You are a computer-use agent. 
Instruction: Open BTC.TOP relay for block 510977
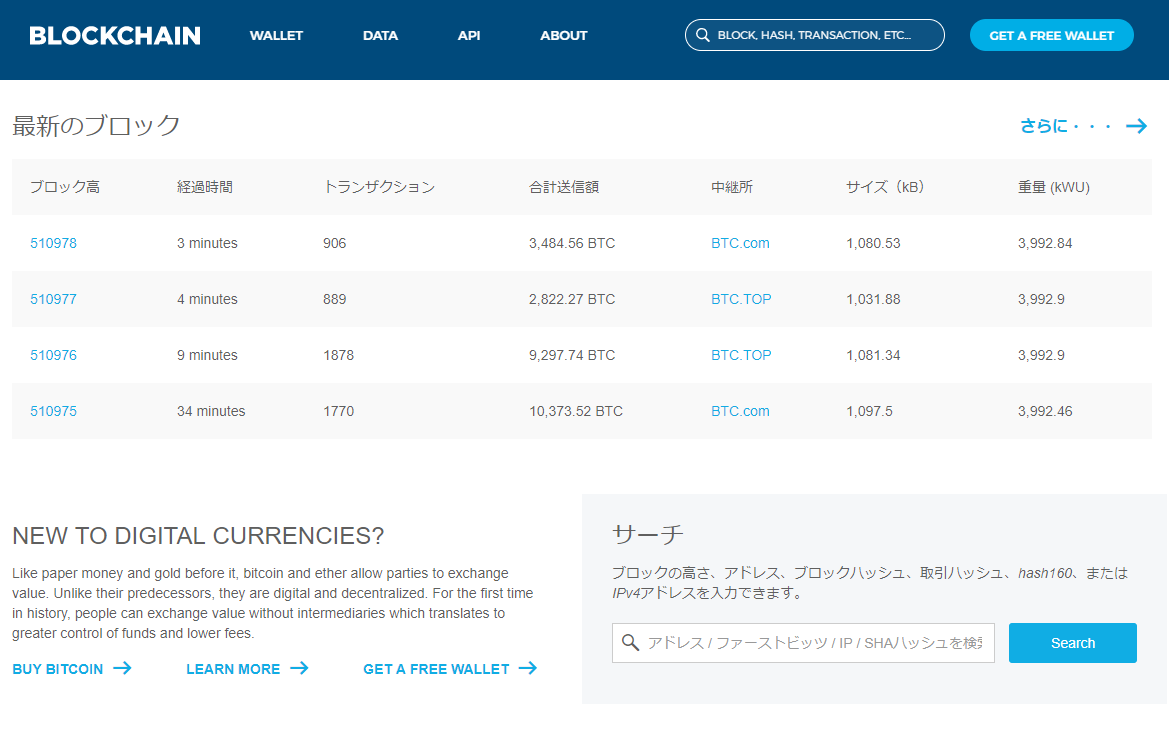[741, 299]
